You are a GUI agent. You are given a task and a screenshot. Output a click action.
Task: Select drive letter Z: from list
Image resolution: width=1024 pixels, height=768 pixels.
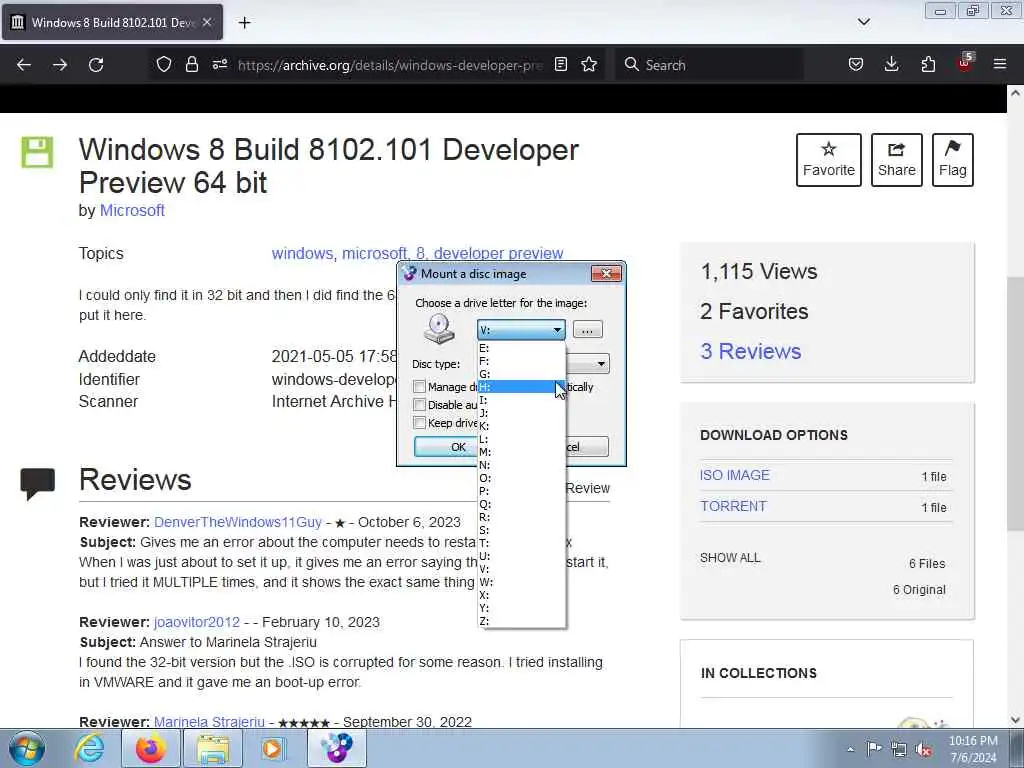coord(521,621)
